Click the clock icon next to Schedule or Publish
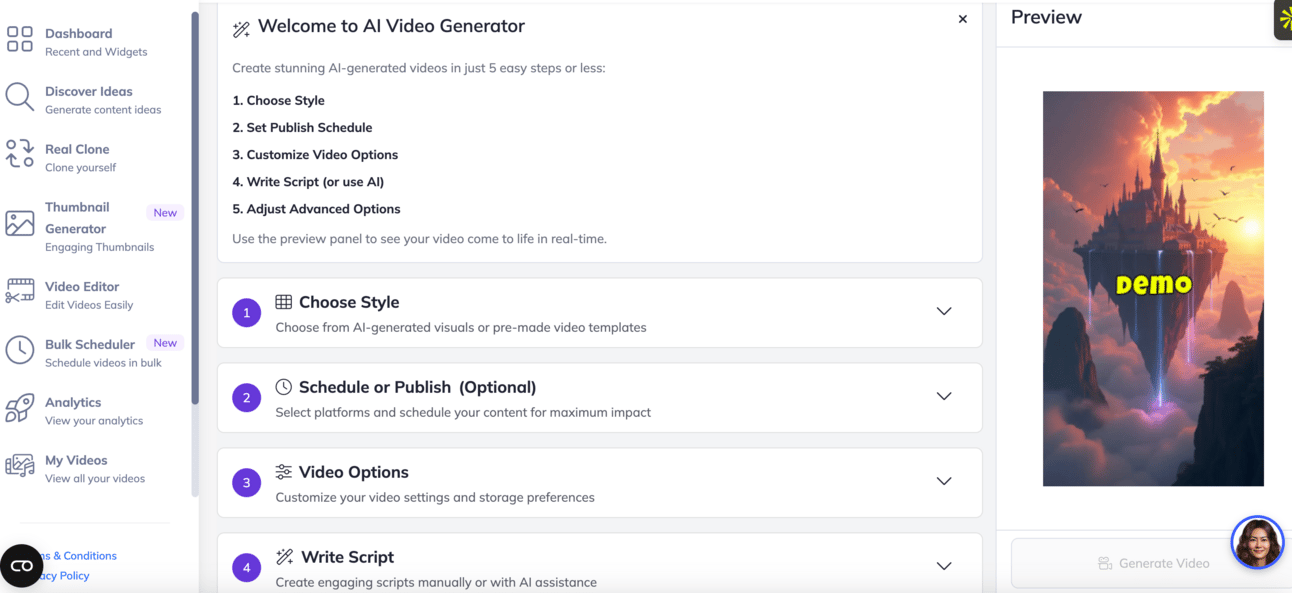 pos(284,387)
